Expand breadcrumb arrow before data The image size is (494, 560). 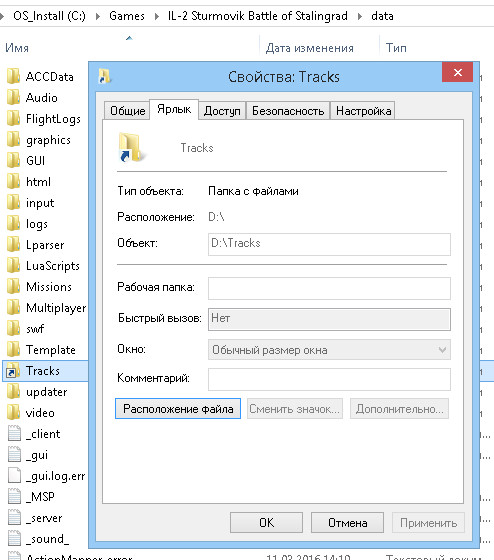tap(360, 16)
